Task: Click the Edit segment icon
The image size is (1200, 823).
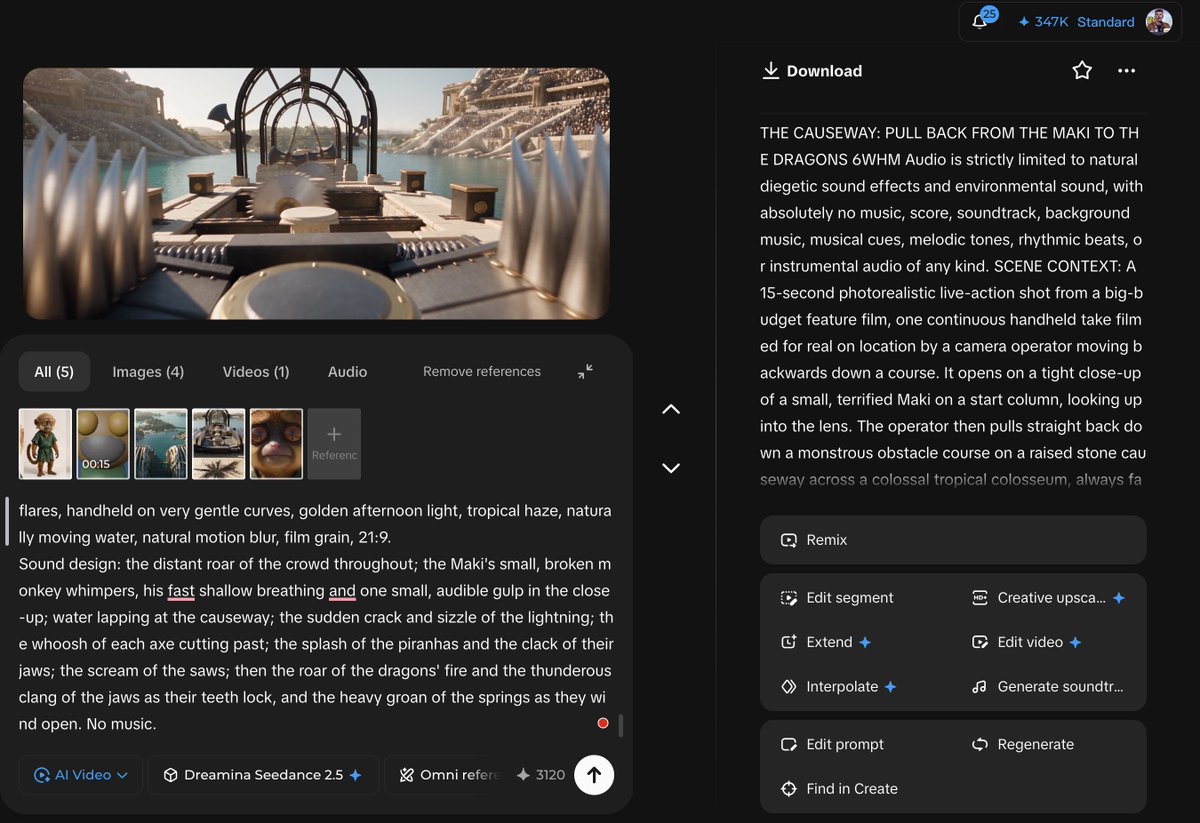Action: (x=789, y=598)
